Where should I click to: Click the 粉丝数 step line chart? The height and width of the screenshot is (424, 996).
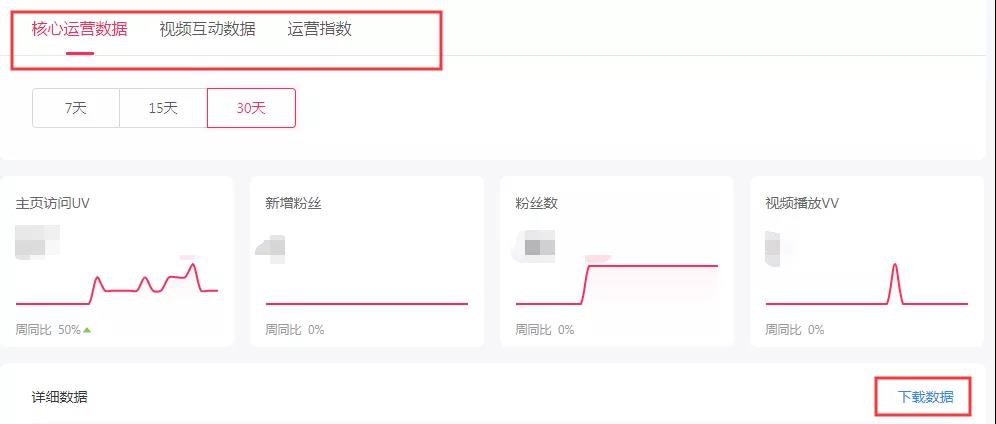617,285
